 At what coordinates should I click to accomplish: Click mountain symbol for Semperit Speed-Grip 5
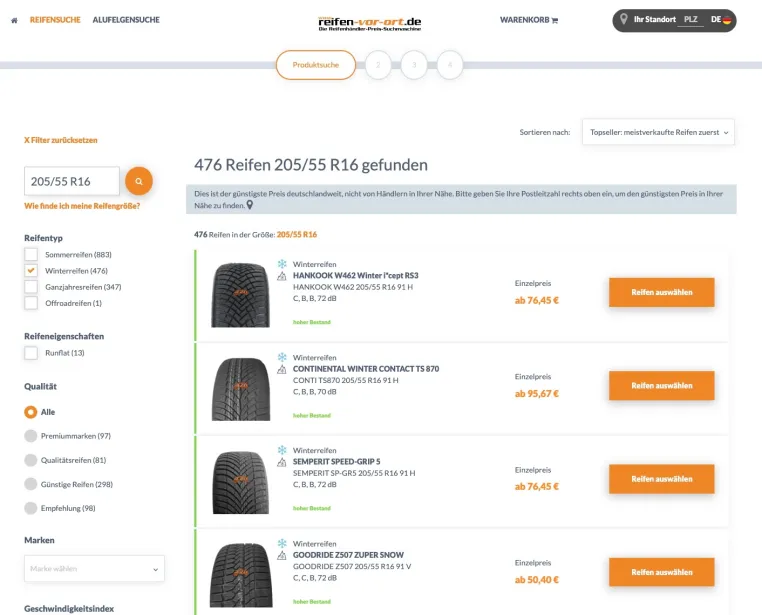(x=282, y=462)
